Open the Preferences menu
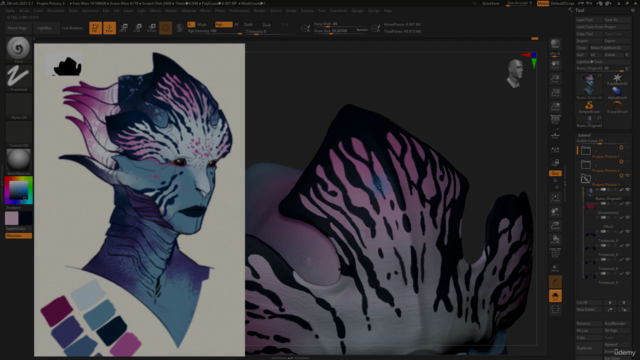 coord(239,11)
